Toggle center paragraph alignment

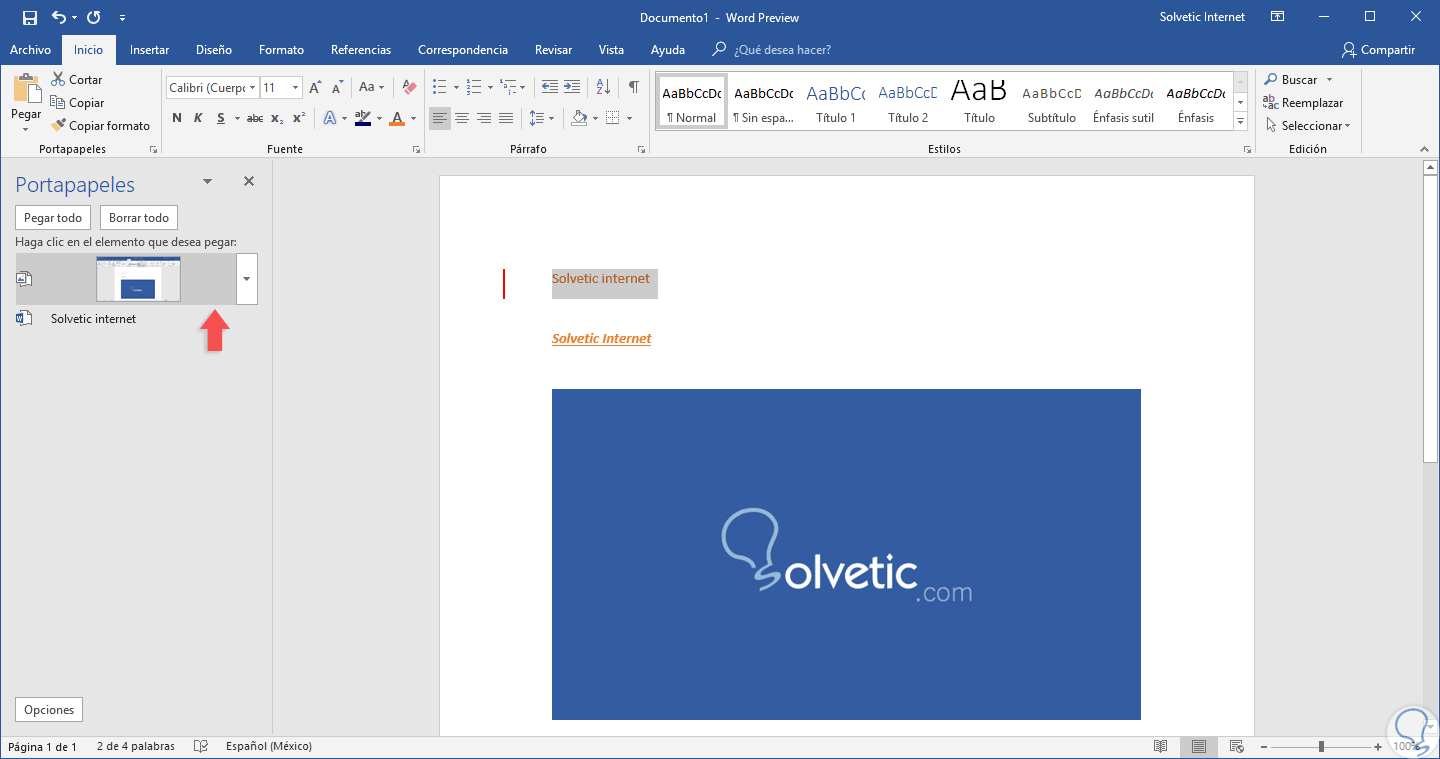click(x=462, y=118)
